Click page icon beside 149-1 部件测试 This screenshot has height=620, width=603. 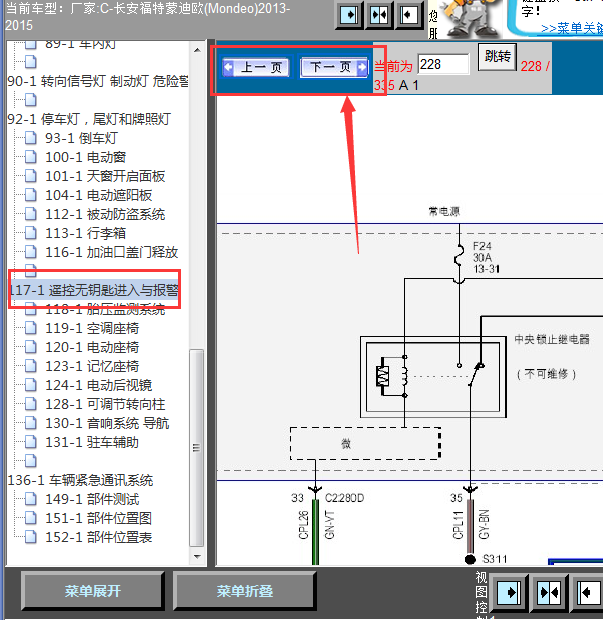click(31, 499)
